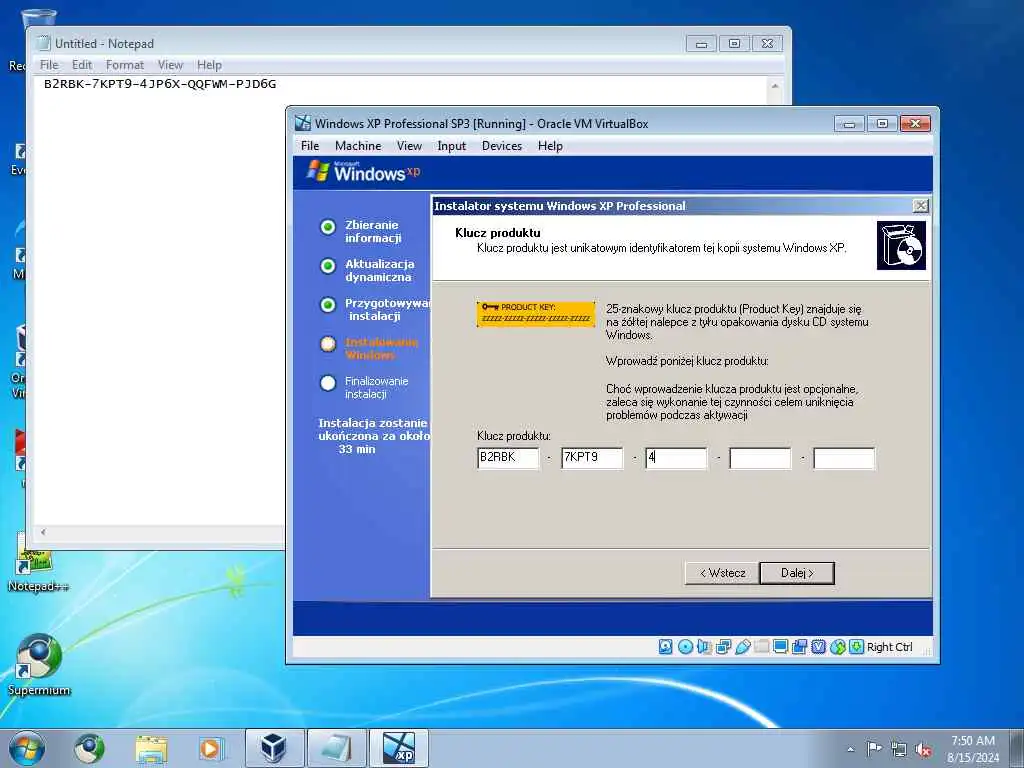Open VirtualBox Input menu
This screenshot has width=1024, height=768.
[451, 146]
